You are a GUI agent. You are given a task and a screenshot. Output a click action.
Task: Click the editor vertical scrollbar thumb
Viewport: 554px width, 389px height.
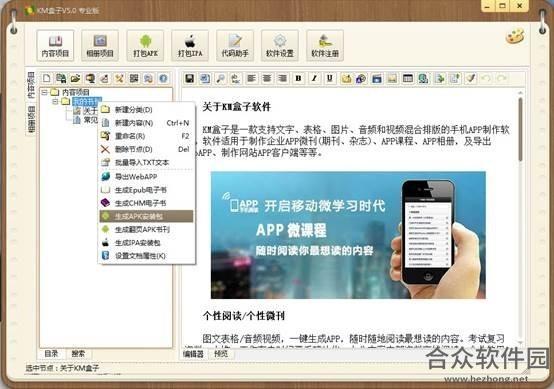520,129
